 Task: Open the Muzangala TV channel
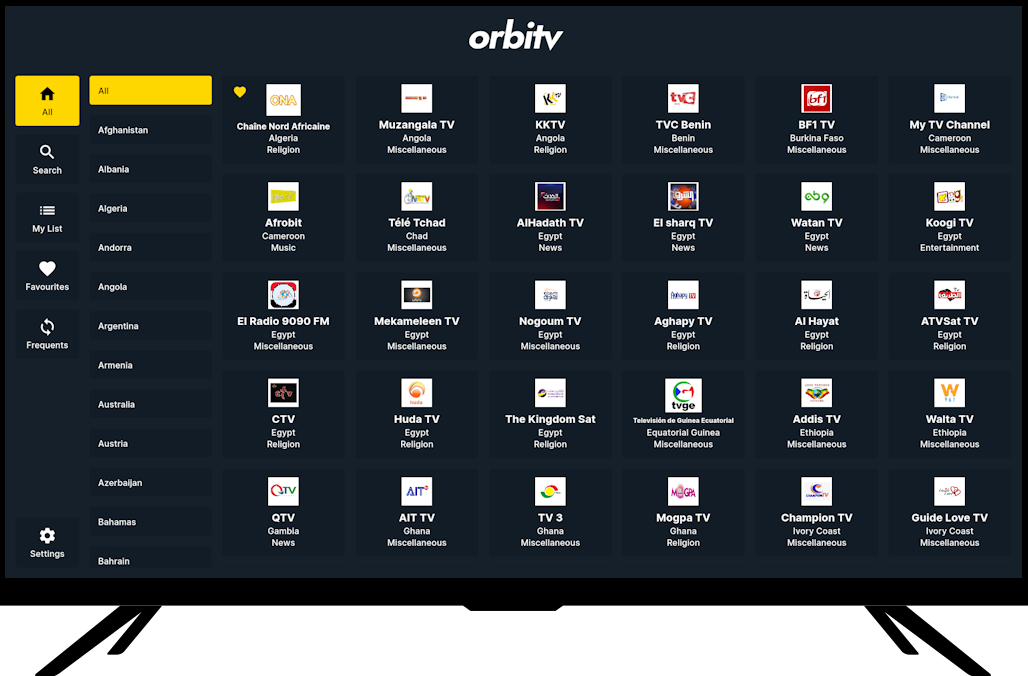click(417, 119)
